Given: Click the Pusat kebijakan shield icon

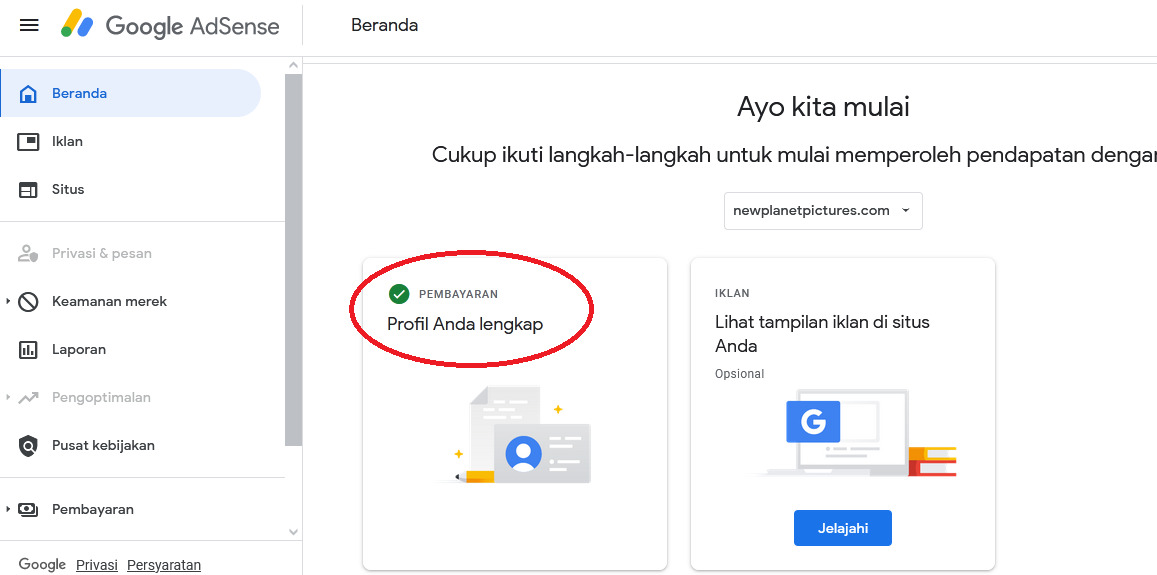Looking at the screenshot, I should coord(28,446).
